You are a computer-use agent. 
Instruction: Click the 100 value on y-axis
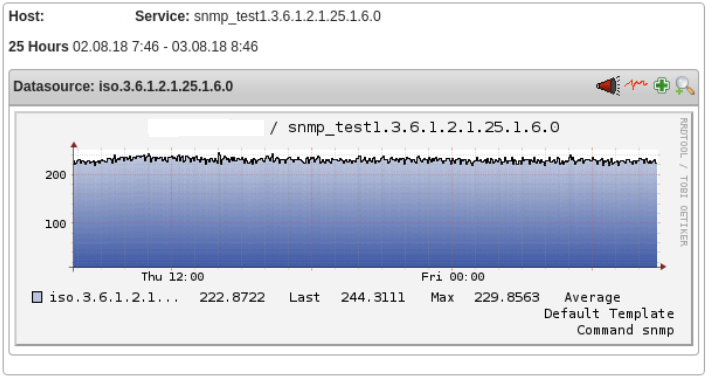(56, 224)
